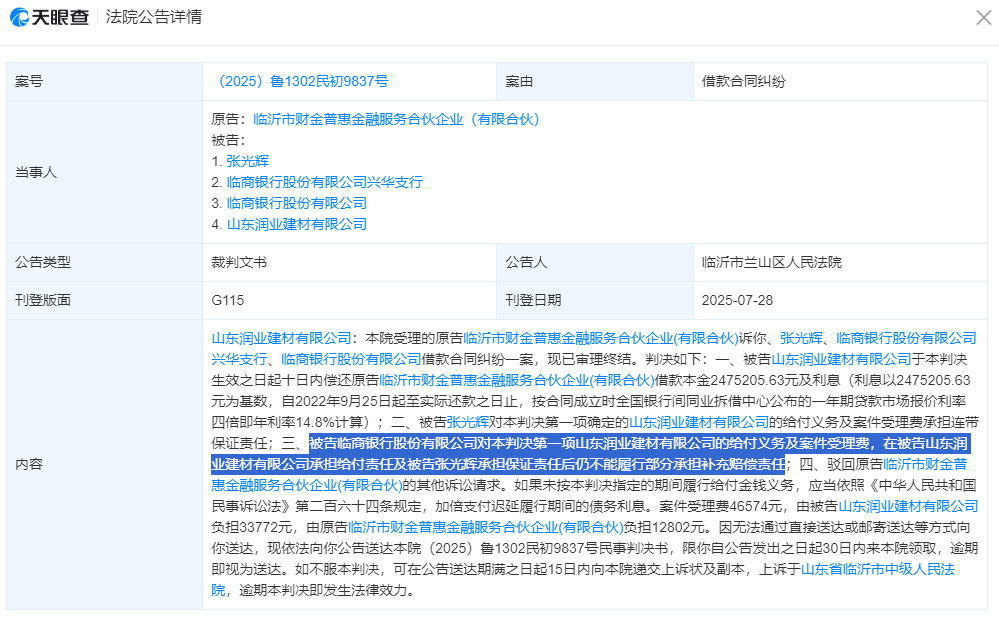
Task: Select the 借款合同纠纷 cause text
Action: coord(744,82)
